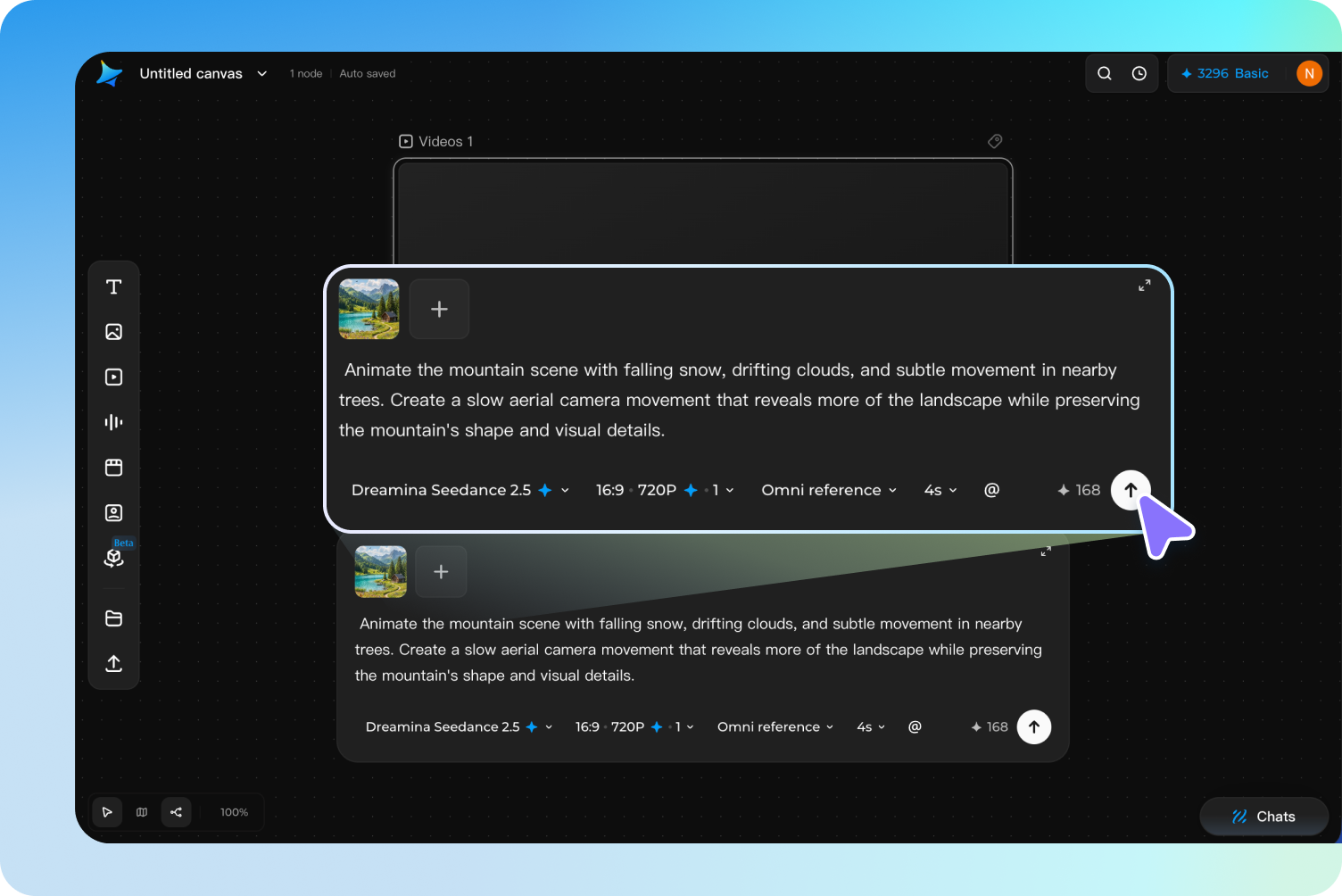Click the 3296 Basic credits button
Viewport: 1342px width, 896px height.
point(1224,73)
